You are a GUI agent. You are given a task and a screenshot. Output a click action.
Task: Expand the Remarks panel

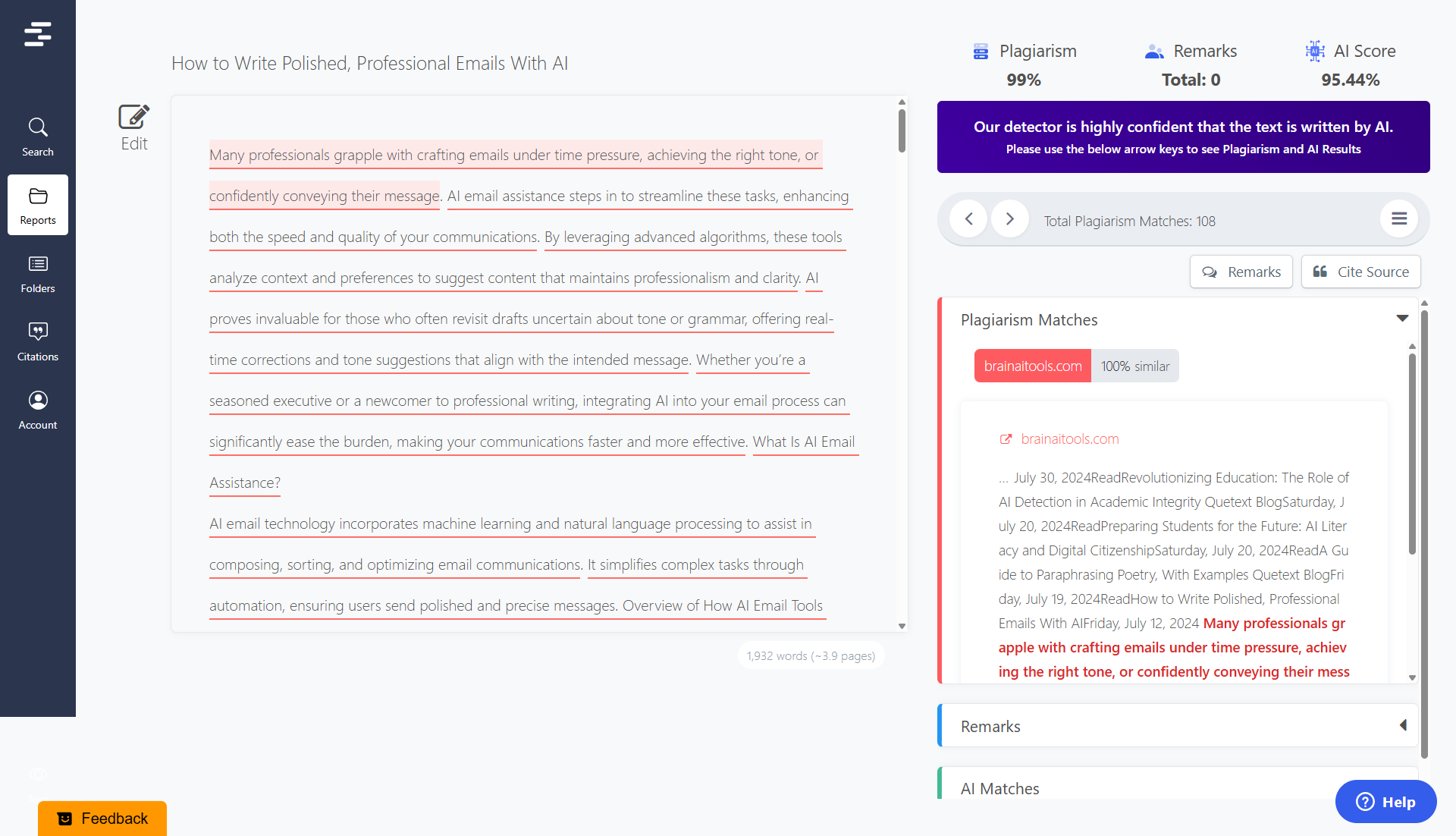1402,725
